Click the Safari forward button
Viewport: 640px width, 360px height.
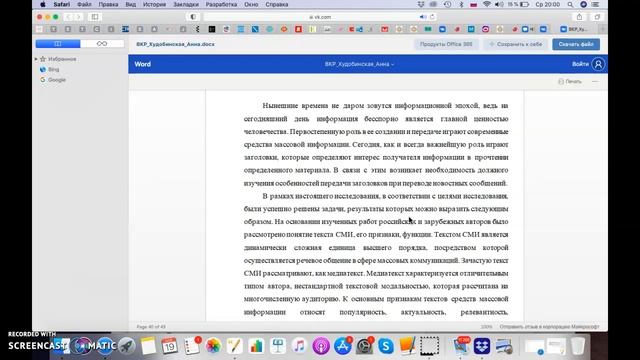pyautogui.click(x=78, y=17)
